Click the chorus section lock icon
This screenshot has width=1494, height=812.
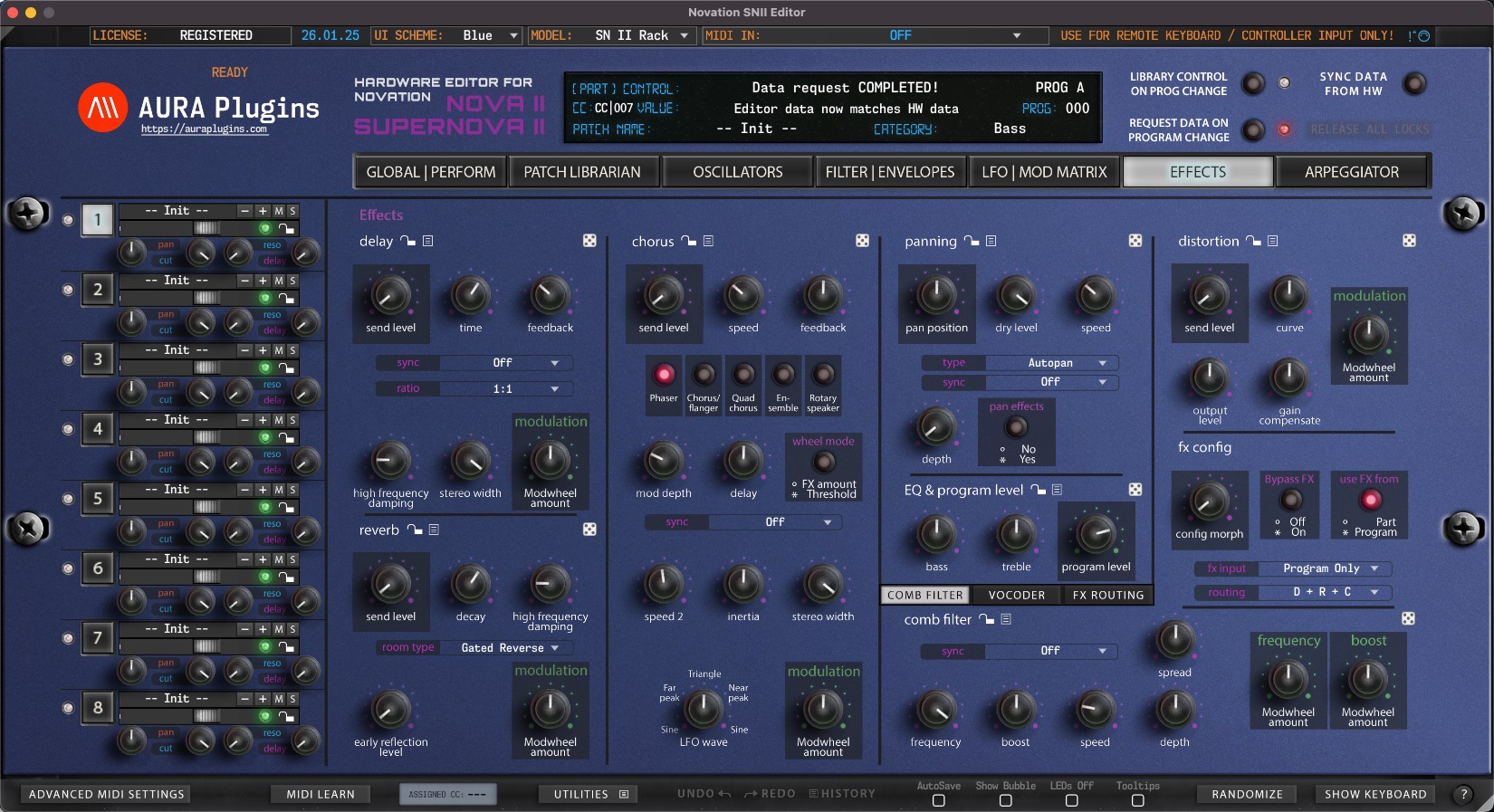(689, 242)
